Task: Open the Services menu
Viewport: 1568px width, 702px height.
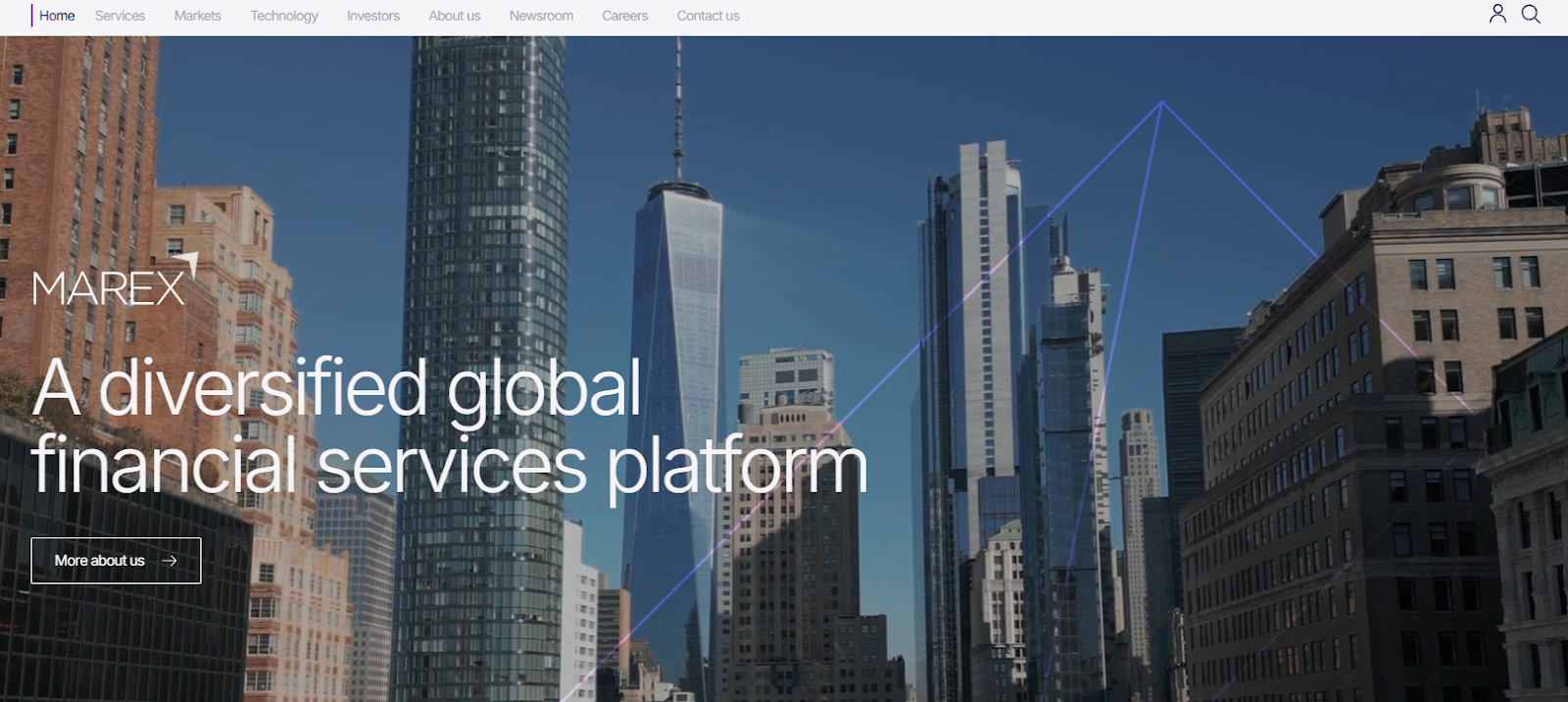Action: pyautogui.click(x=120, y=16)
